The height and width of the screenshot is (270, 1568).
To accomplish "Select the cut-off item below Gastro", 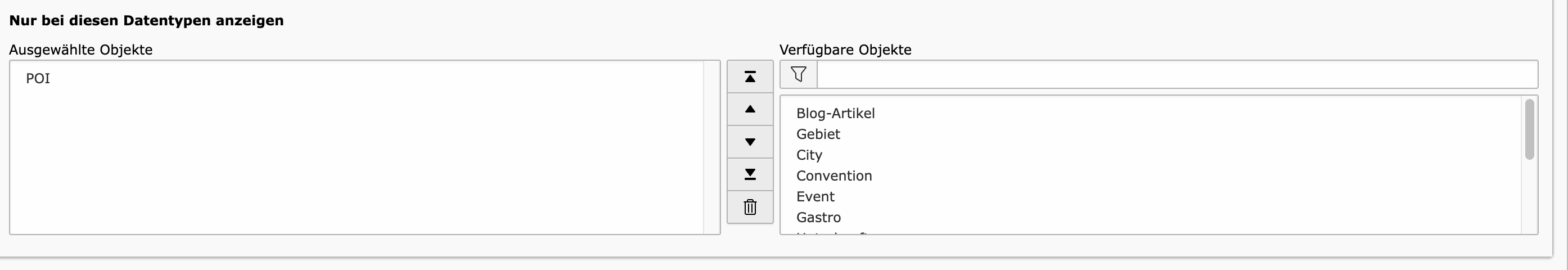I will [x=1151, y=232].
